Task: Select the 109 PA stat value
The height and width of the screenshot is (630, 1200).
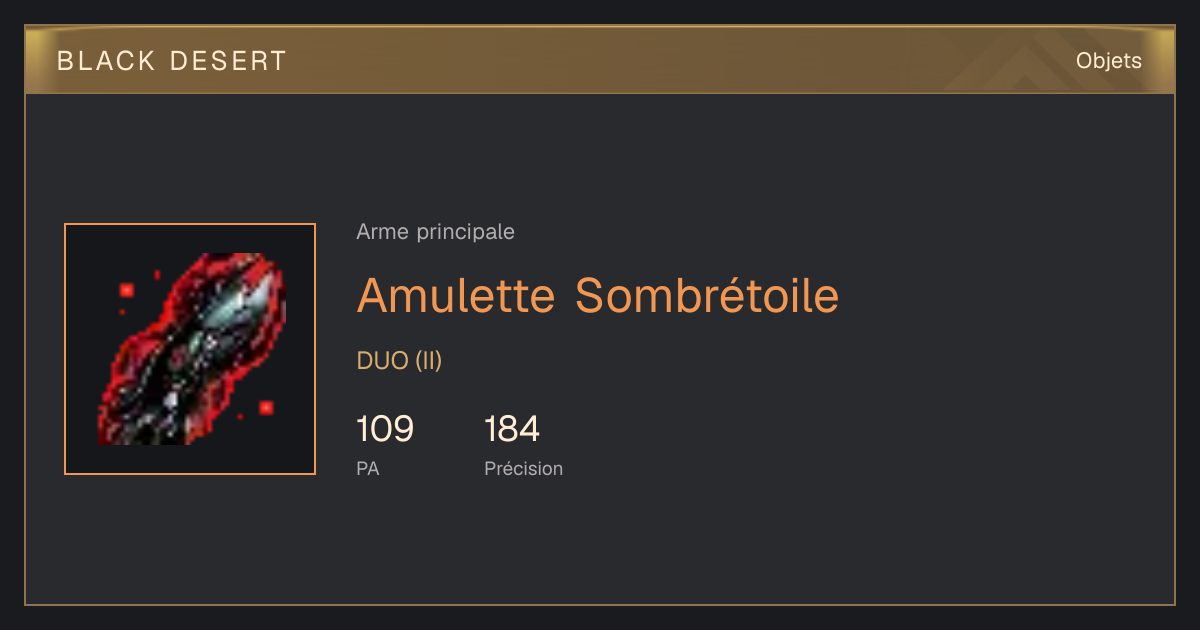Action: 385,429
